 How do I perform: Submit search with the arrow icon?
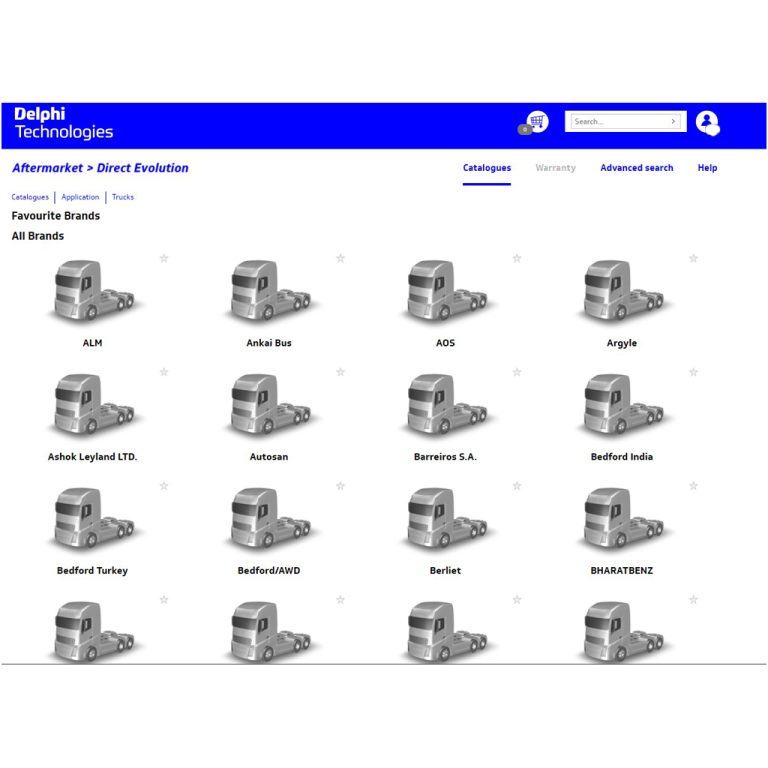[673, 121]
